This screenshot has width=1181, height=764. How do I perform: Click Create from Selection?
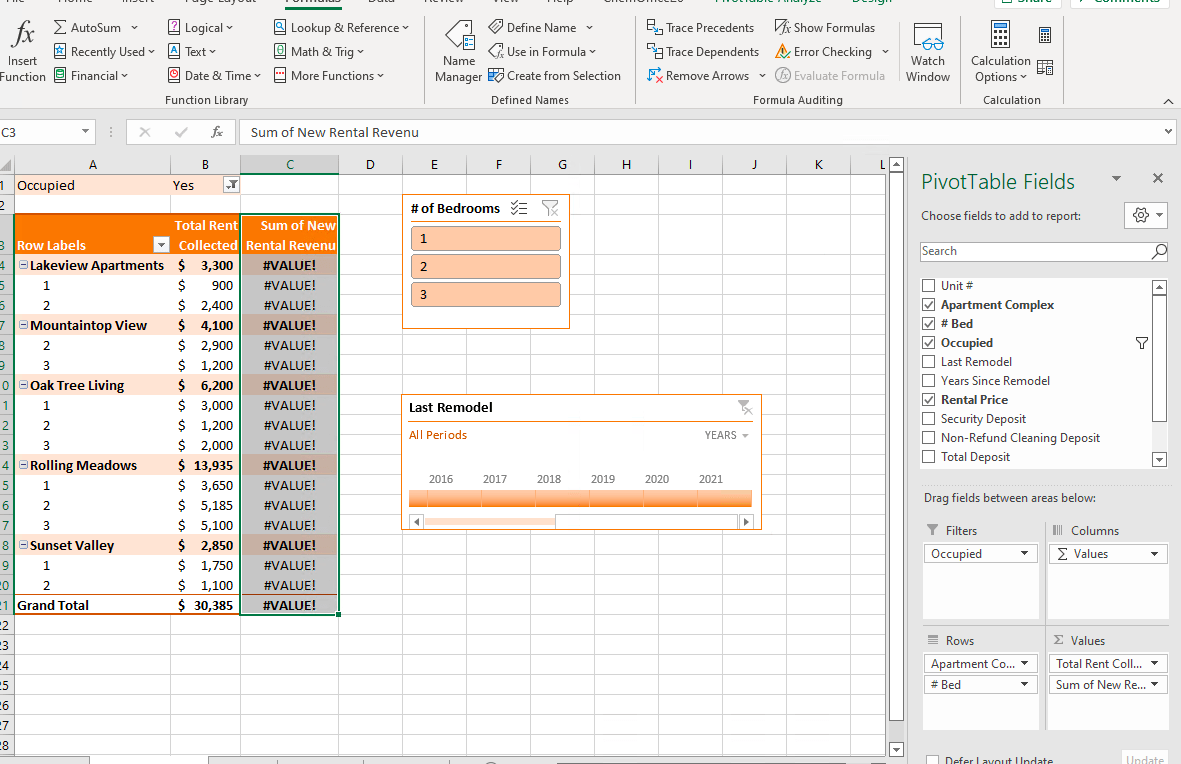tap(554, 75)
